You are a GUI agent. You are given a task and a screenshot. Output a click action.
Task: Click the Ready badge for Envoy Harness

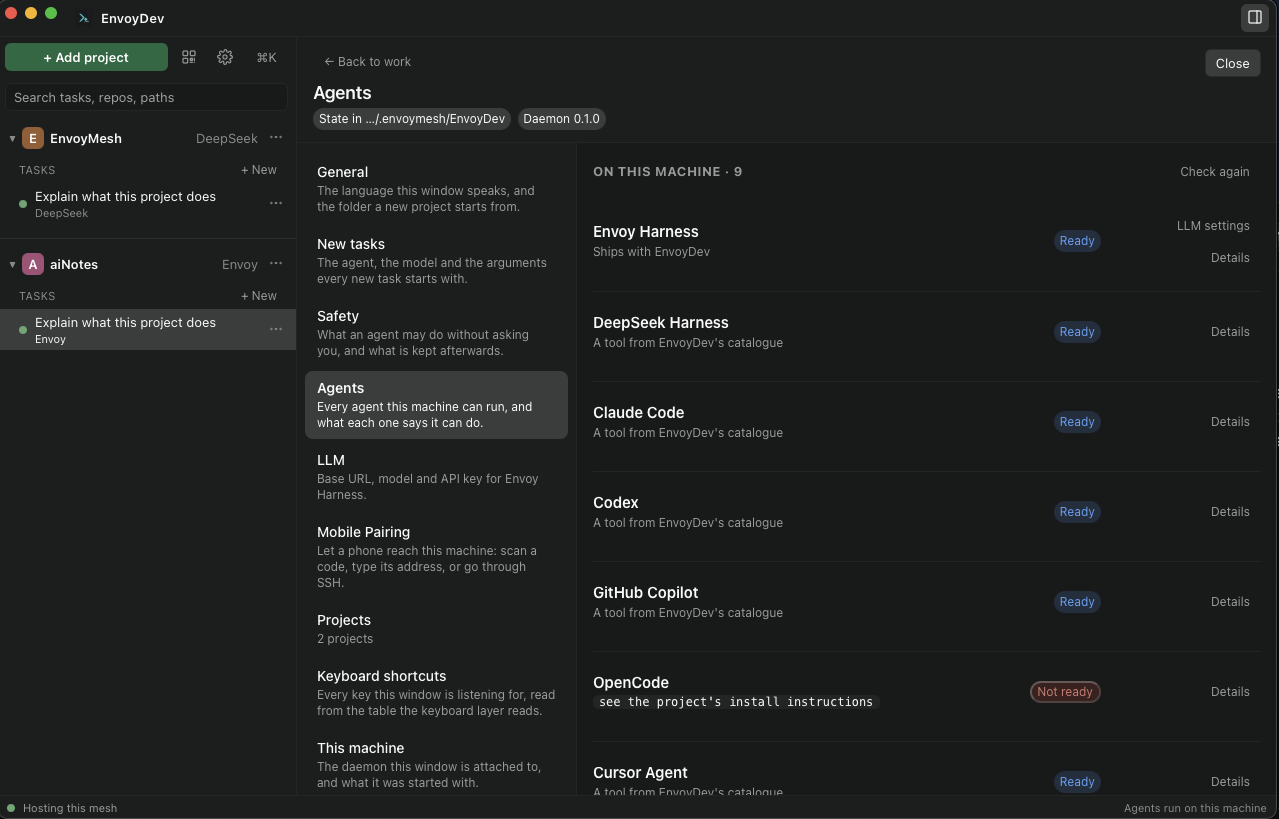[1077, 241]
